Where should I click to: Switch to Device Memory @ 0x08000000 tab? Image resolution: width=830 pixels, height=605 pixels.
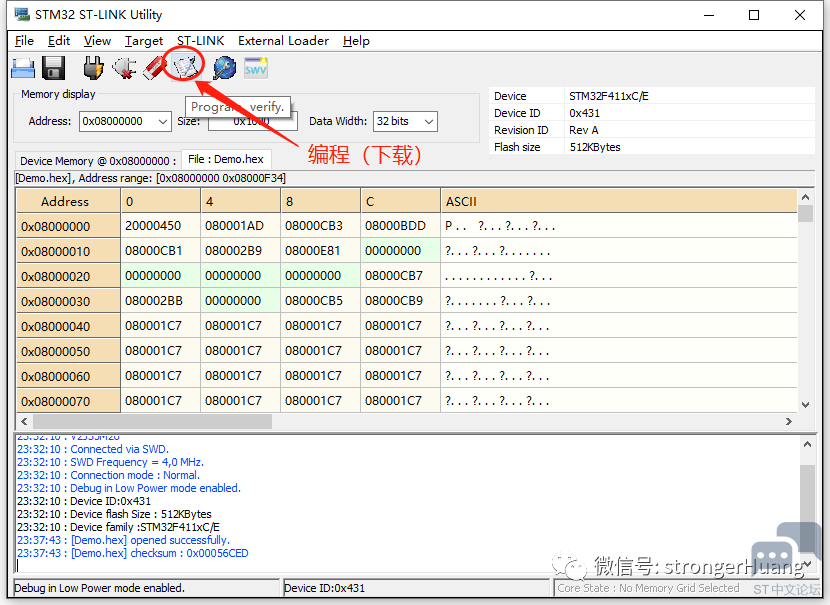pos(98,161)
